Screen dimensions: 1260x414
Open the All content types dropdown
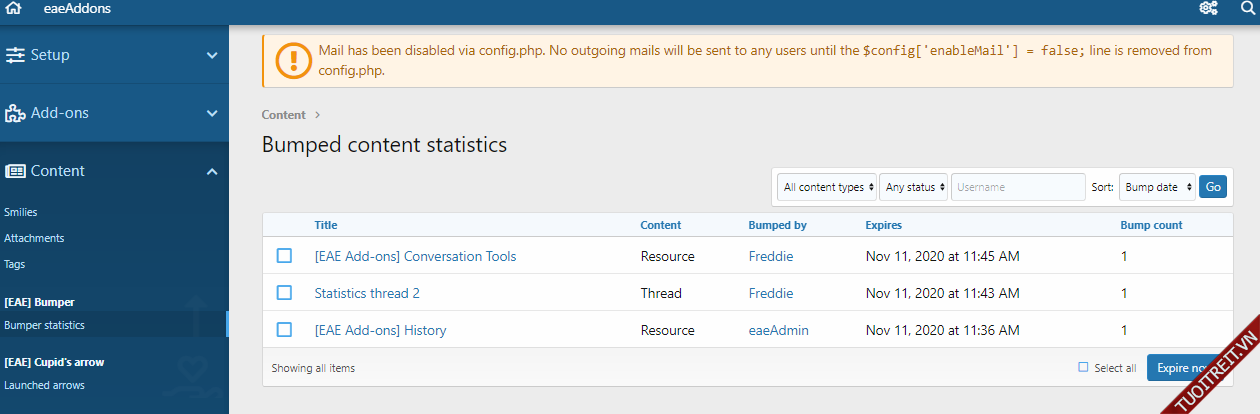[828, 187]
